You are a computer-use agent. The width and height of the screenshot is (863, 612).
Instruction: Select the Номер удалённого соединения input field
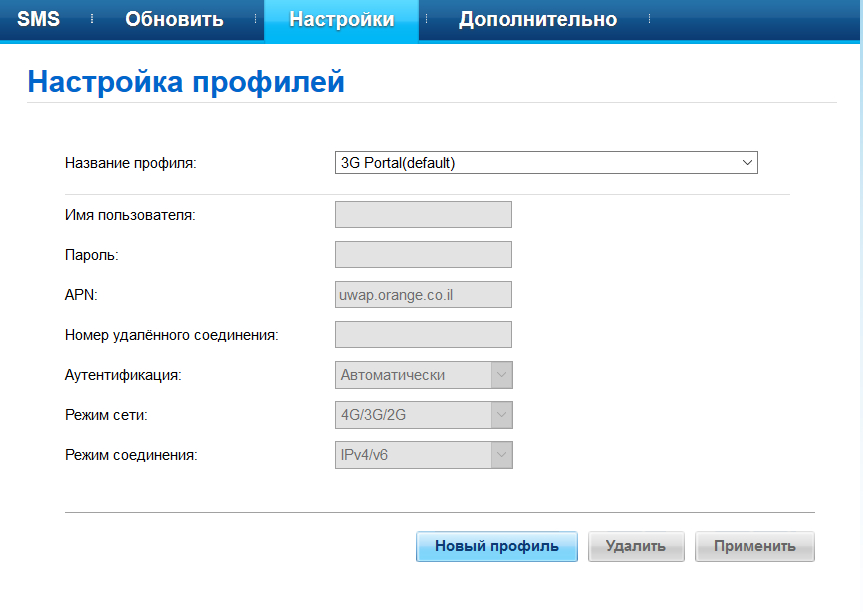tap(423, 335)
